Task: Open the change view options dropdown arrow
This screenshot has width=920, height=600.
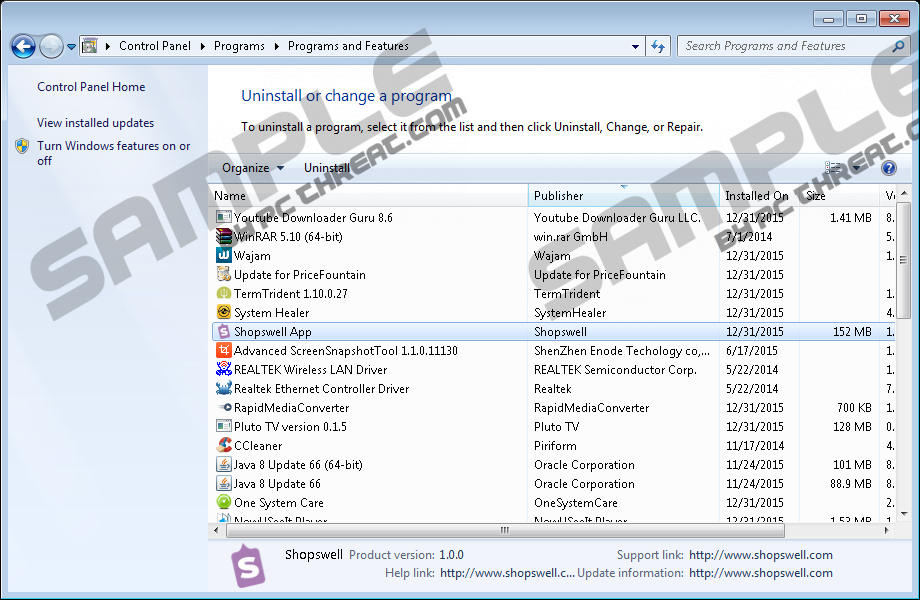Action: (x=856, y=168)
